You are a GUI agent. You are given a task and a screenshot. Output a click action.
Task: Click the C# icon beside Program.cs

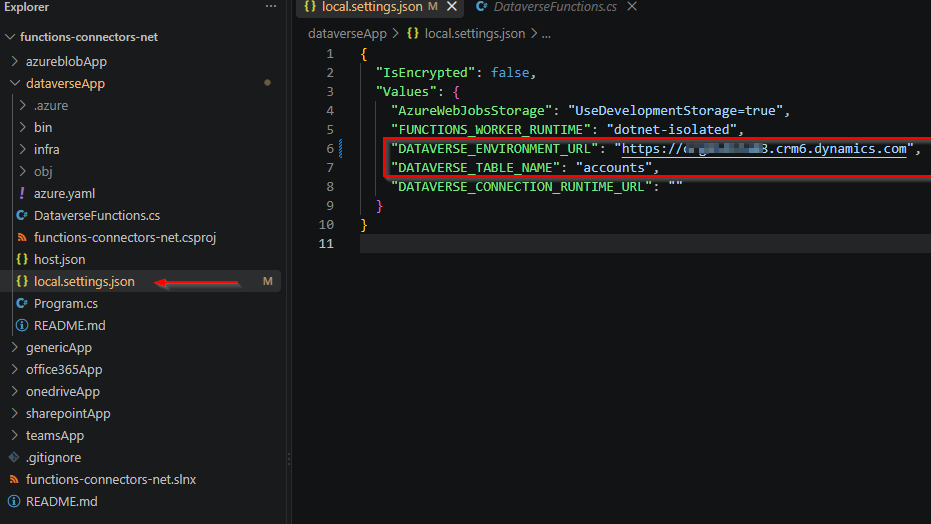click(x=22, y=303)
